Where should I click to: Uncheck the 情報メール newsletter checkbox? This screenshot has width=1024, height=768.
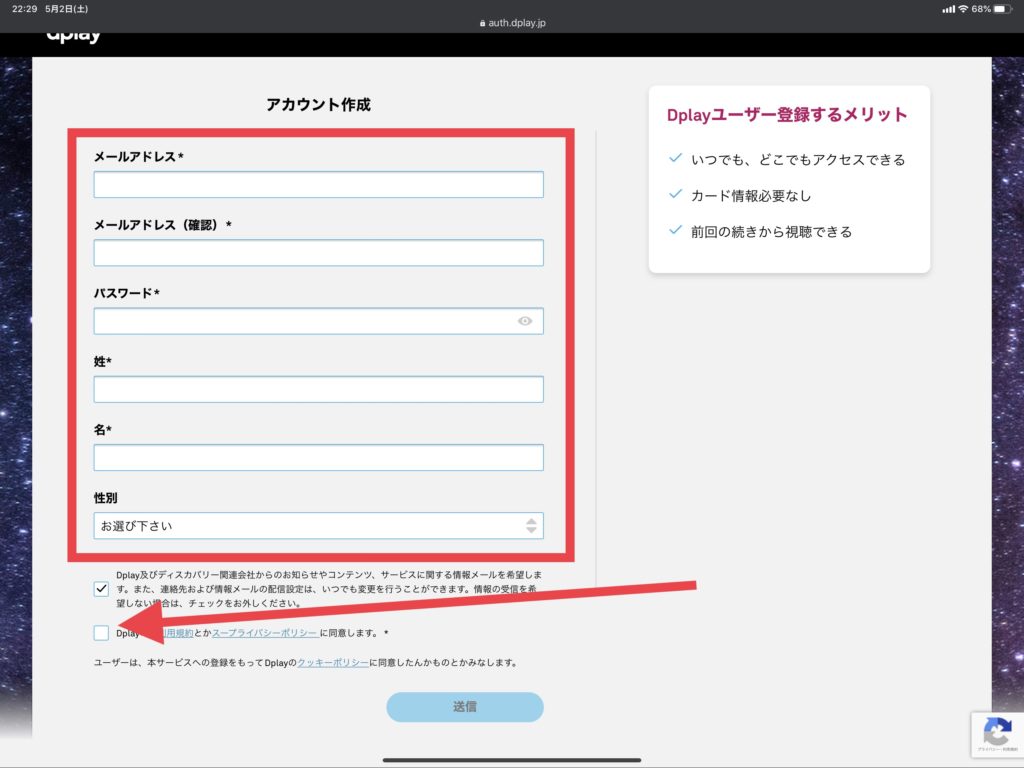coord(101,589)
